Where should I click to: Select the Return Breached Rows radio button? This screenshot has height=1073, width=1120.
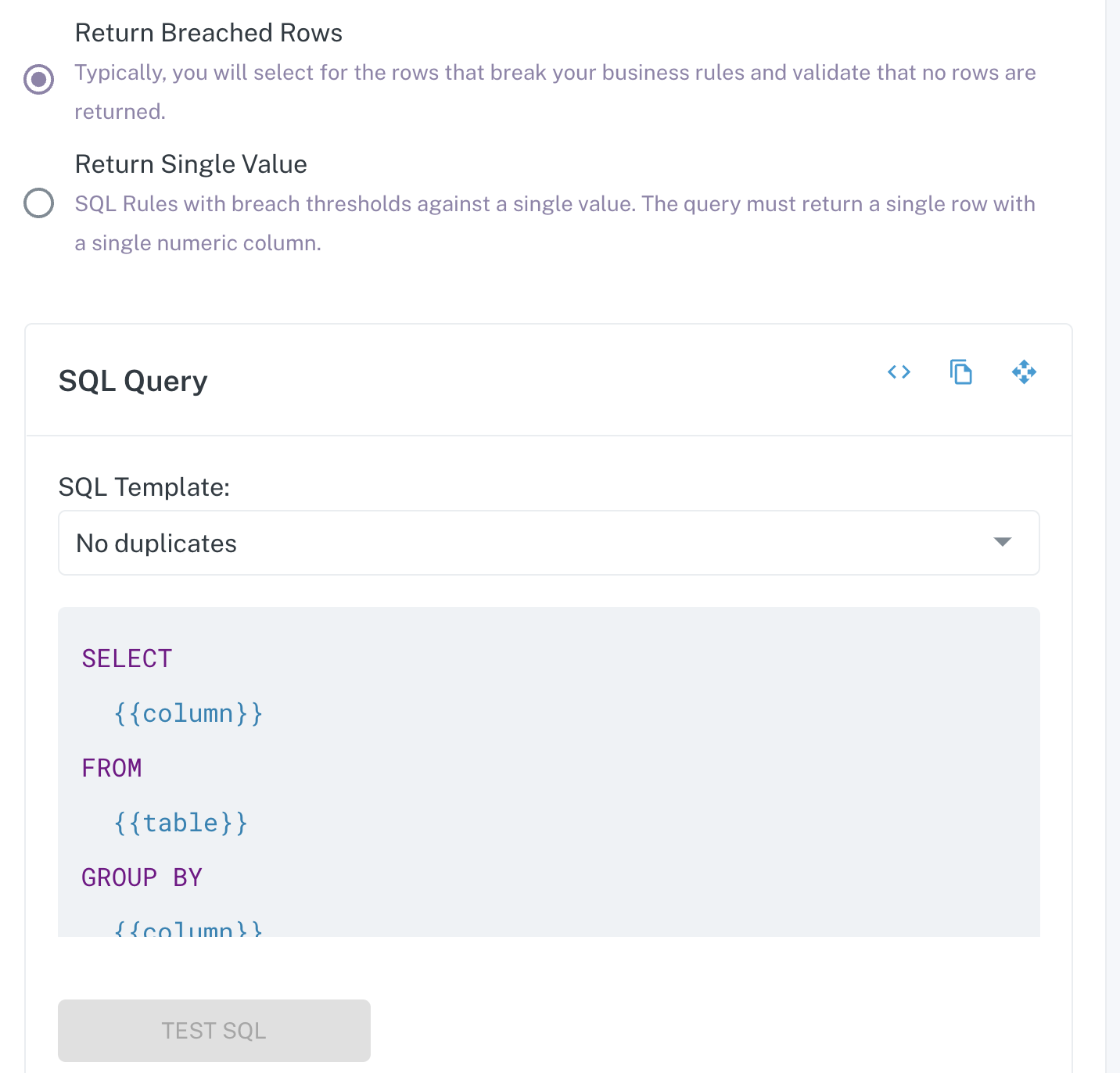pos(38,79)
